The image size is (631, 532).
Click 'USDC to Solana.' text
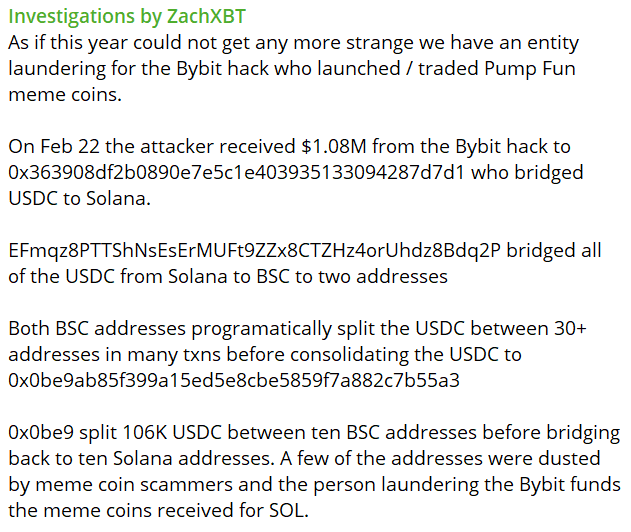point(79,198)
